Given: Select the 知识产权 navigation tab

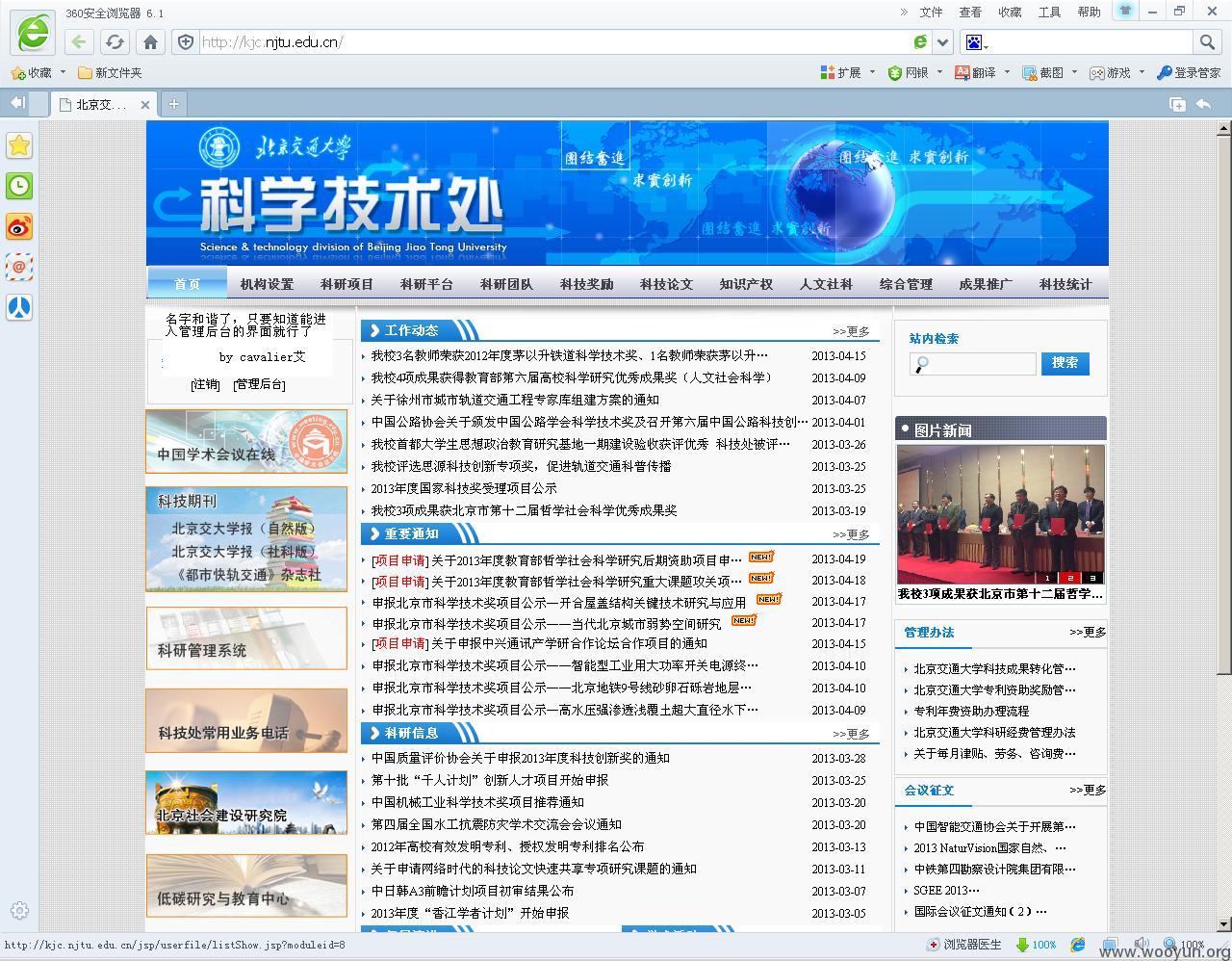Looking at the screenshot, I should click(746, 284).
